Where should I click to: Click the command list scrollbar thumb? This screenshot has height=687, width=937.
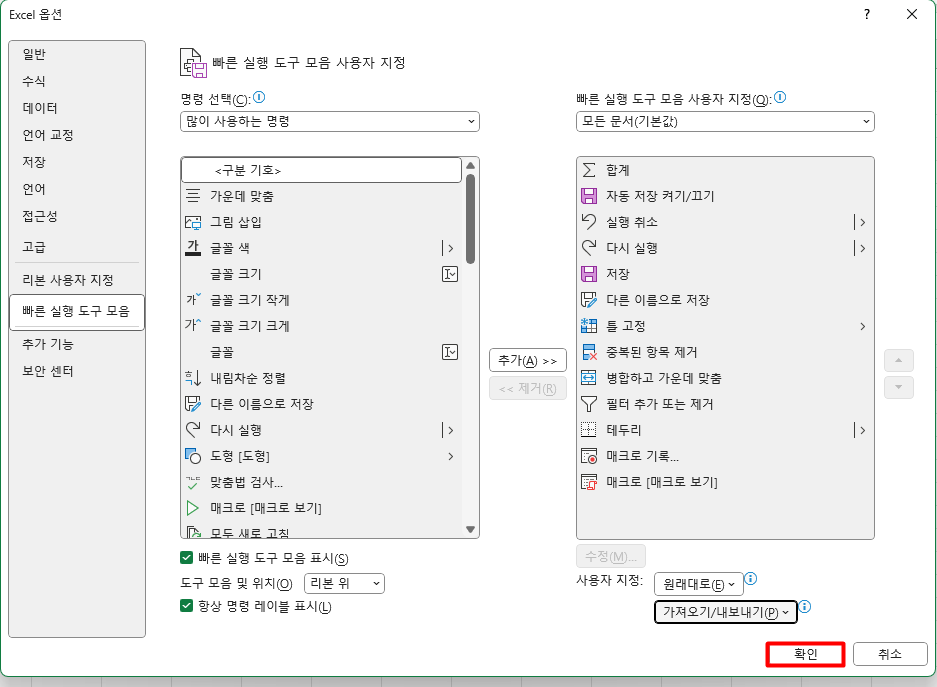coord(470,219)
